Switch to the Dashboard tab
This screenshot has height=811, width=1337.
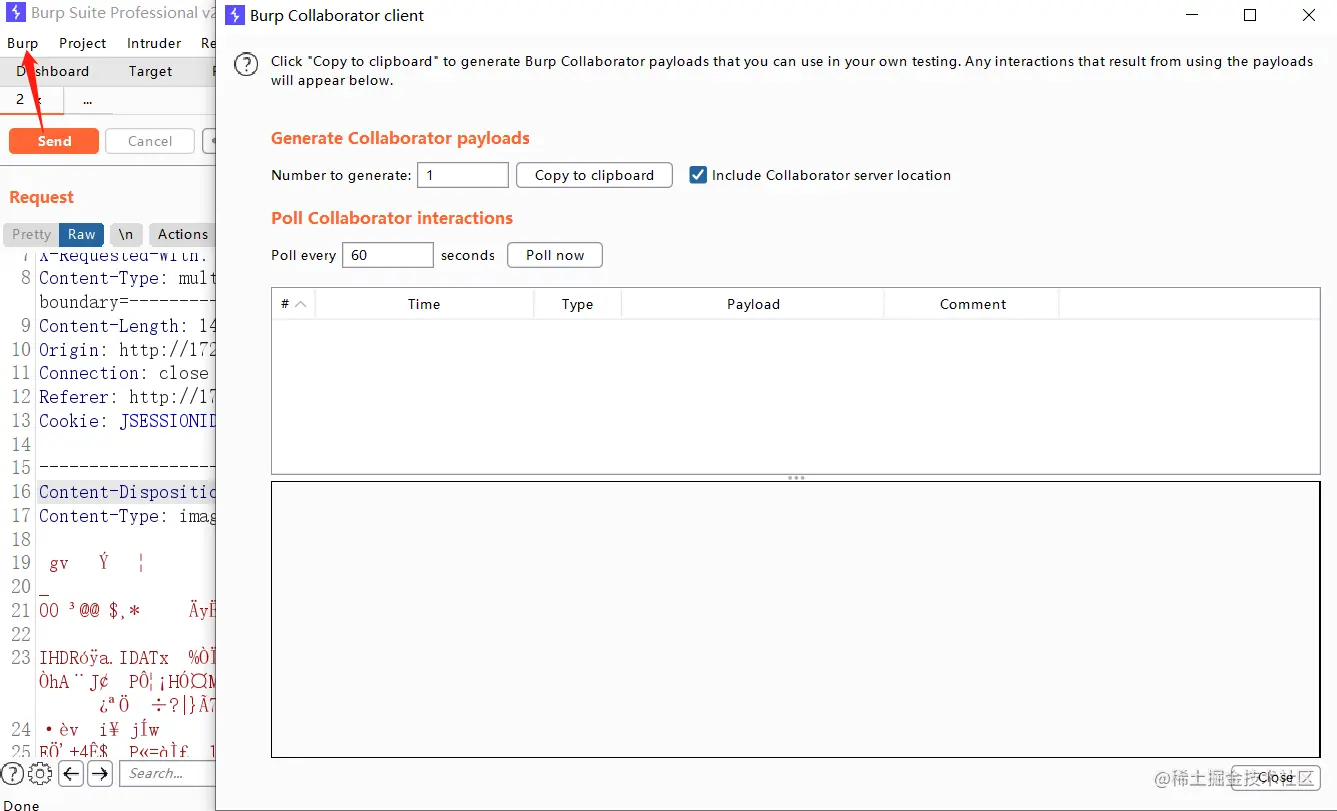pyautogui.click(x=52, y=71)
